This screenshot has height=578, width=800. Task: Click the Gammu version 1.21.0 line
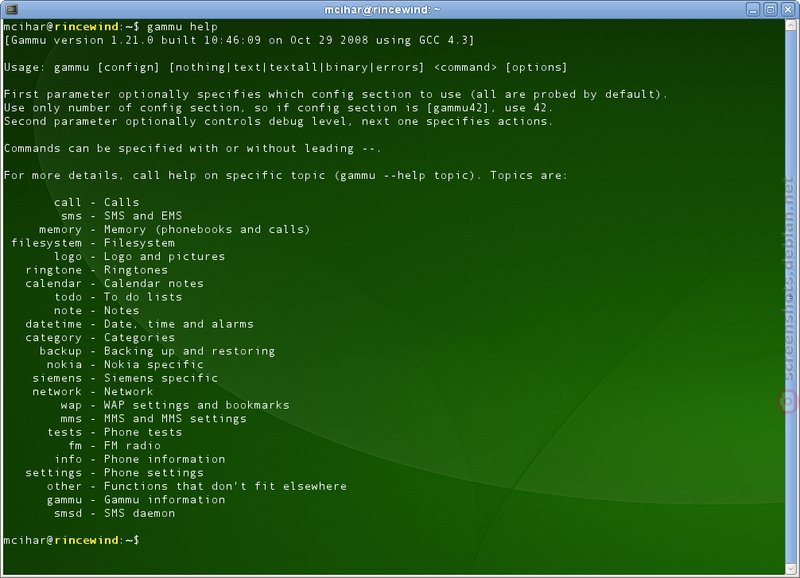tap(239, 40)
